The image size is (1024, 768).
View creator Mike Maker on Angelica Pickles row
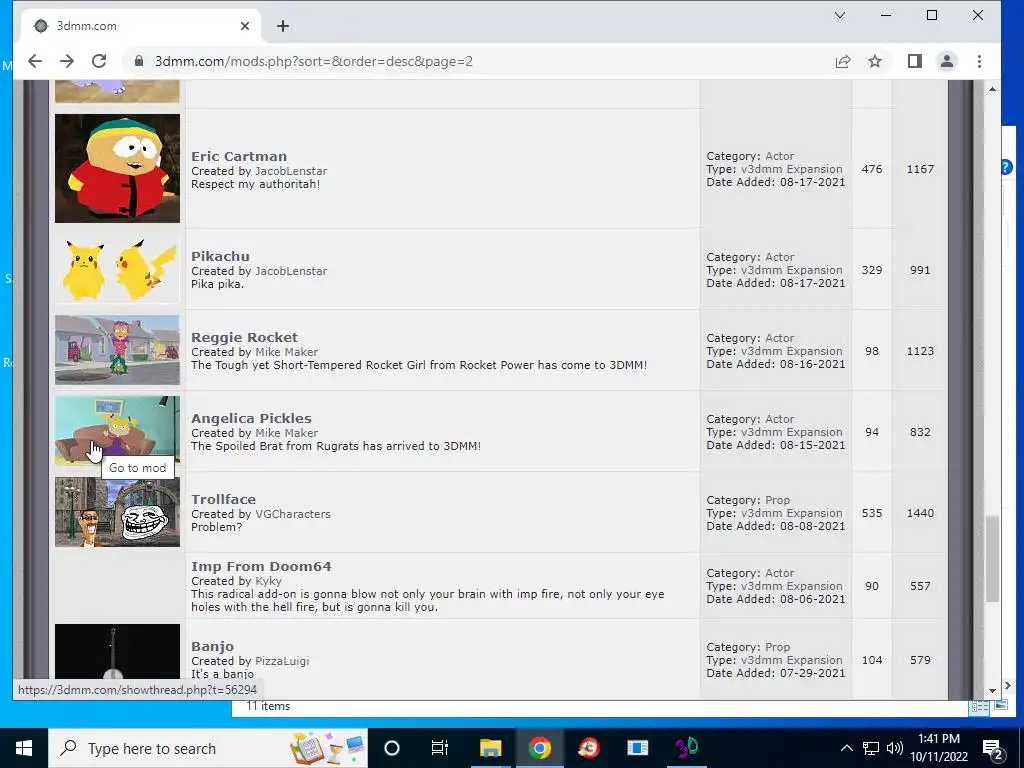coord(287,433)
